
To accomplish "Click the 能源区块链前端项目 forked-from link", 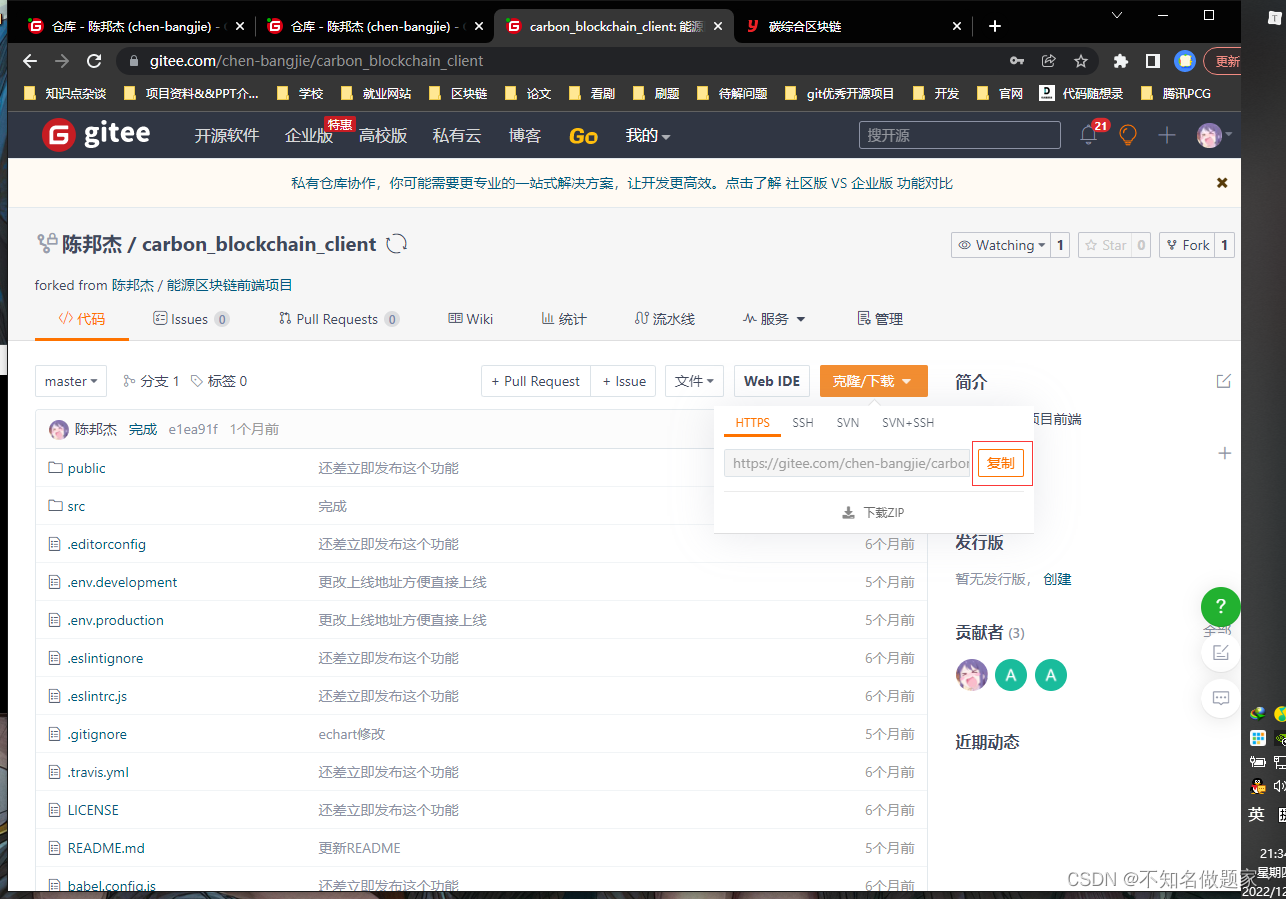I will click(x=228, y=285).
